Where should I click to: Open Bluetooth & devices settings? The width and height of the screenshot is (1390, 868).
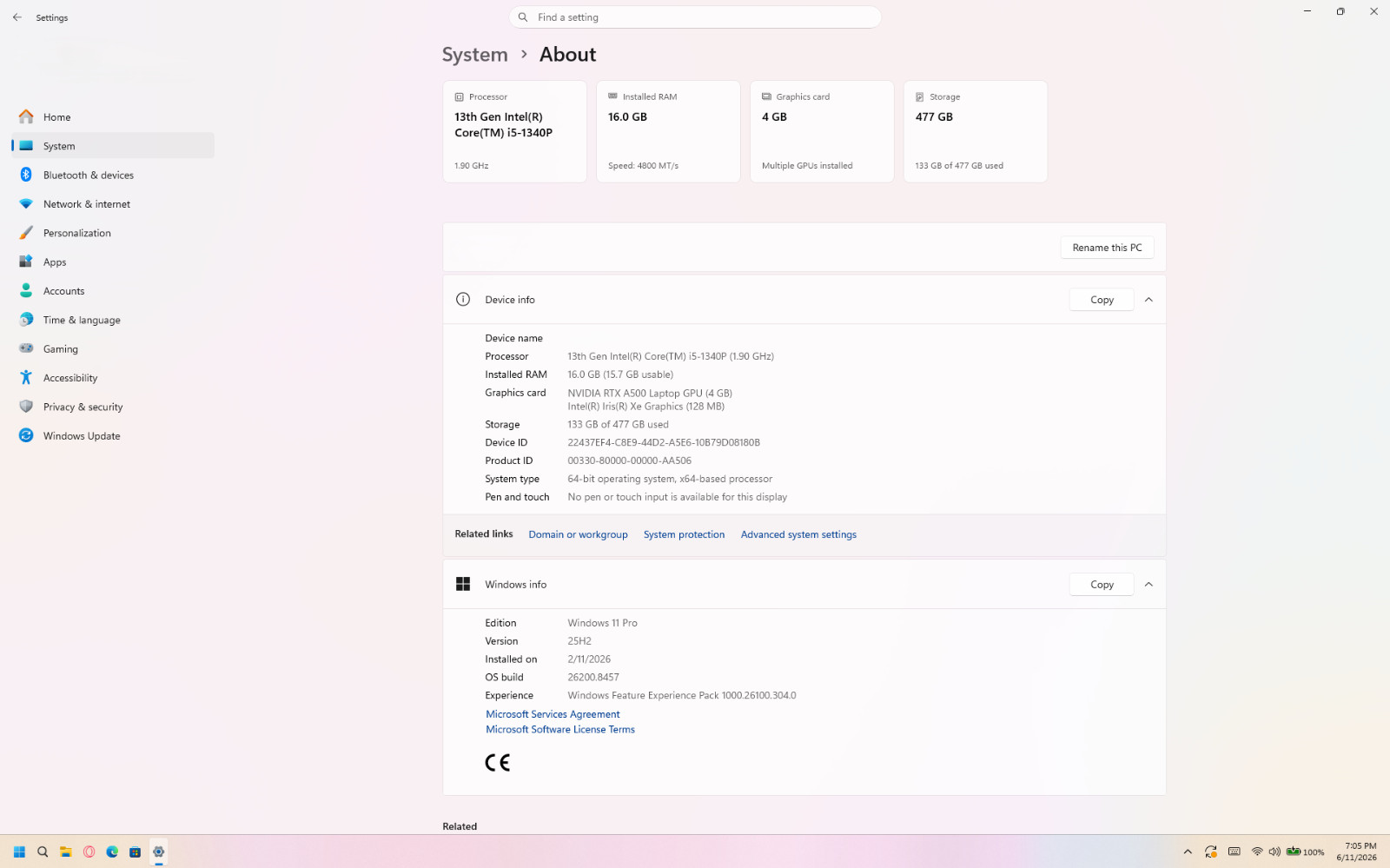pos(113,176)
